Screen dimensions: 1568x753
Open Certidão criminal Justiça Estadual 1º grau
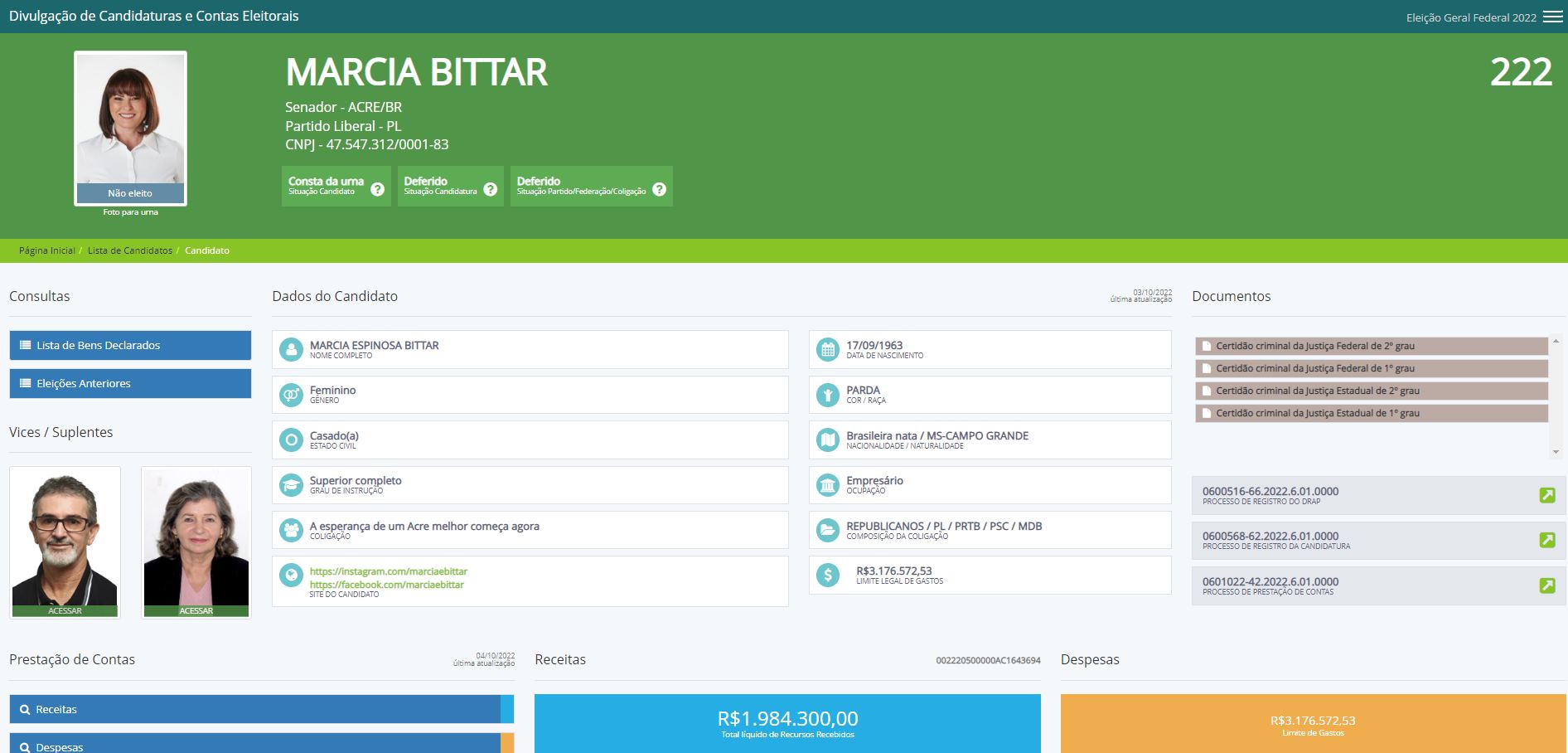(1317, 413)
